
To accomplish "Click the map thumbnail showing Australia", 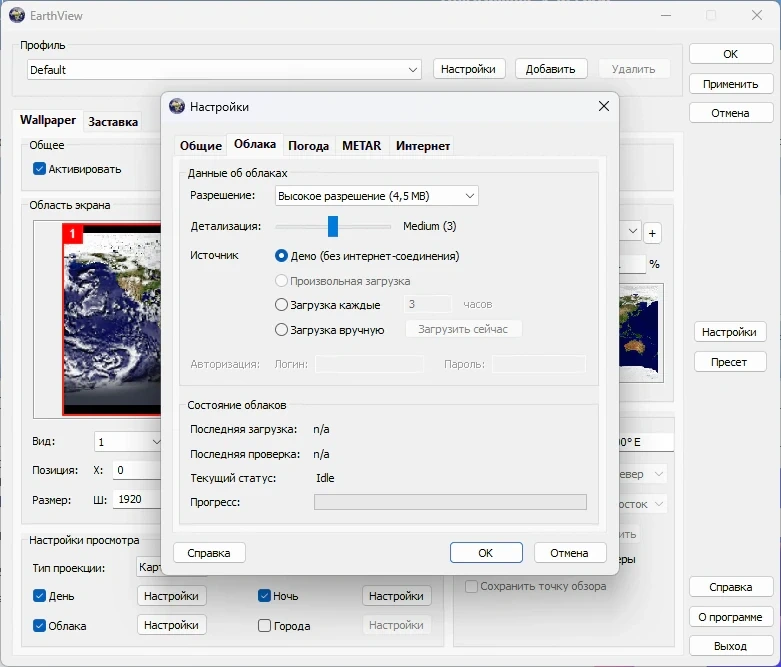I will [x=641, y=333].
